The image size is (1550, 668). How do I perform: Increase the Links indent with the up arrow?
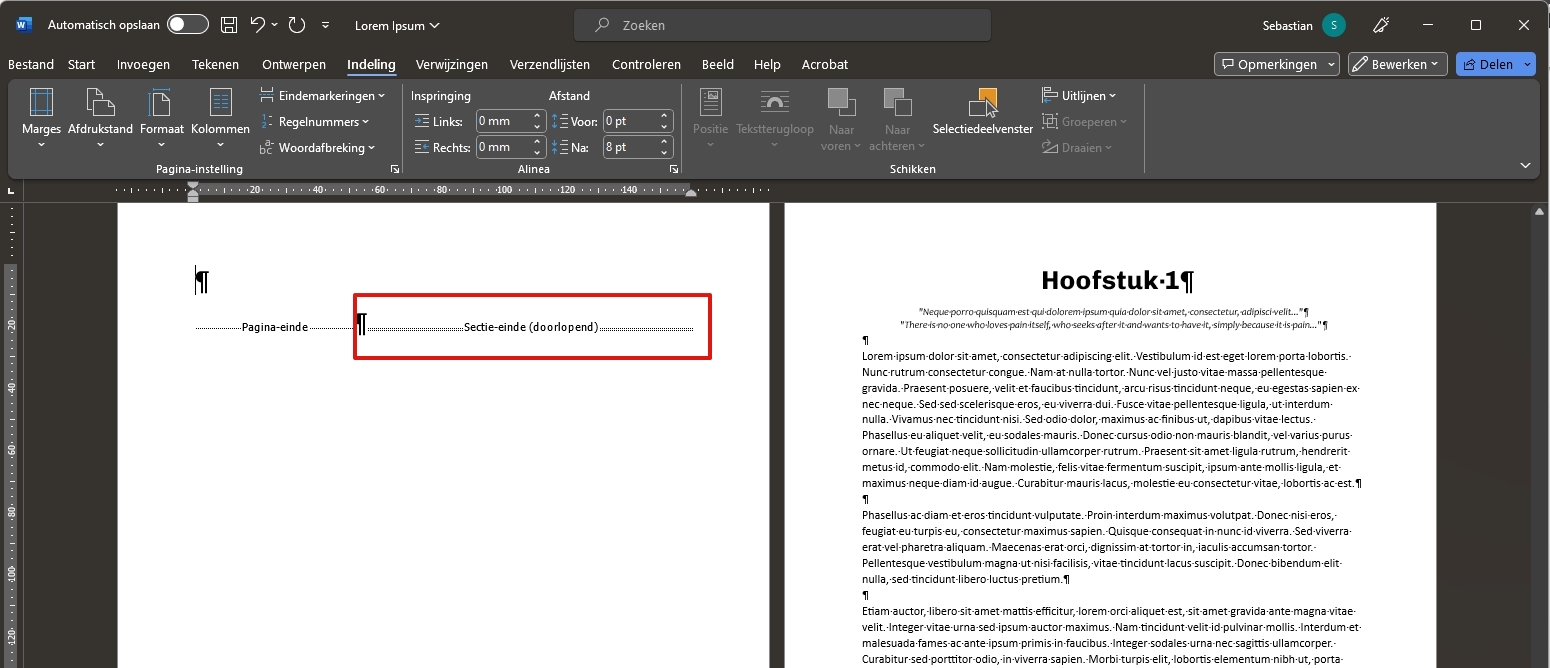point(537,116)
